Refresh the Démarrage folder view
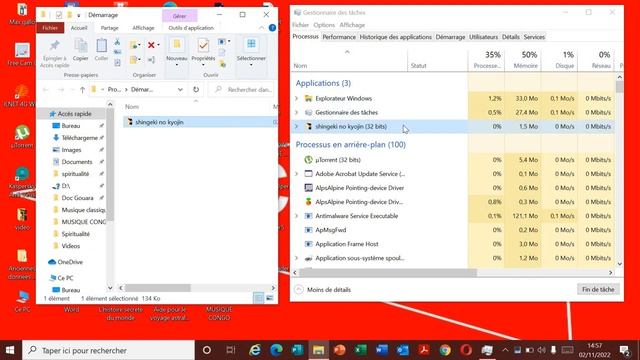Image resolution: width=640 pixels, height=360 pixels. (x=196, y=89)
